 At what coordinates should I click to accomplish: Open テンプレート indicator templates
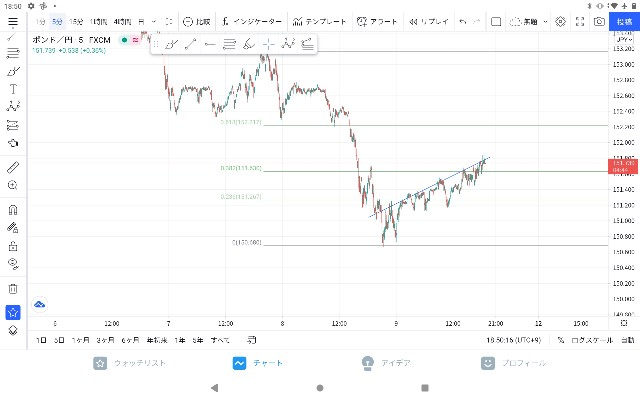pyautogui.click(x=319, y=22)
